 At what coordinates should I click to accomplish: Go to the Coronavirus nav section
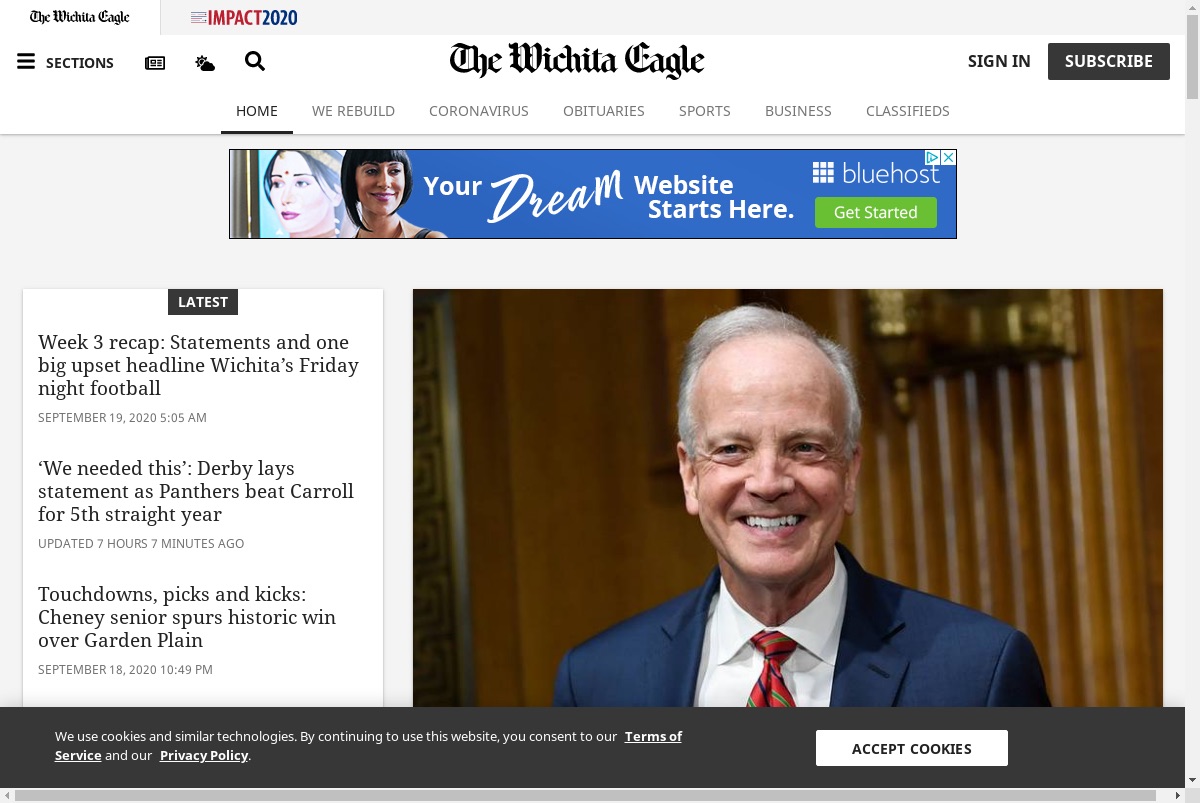pos(479,111)
